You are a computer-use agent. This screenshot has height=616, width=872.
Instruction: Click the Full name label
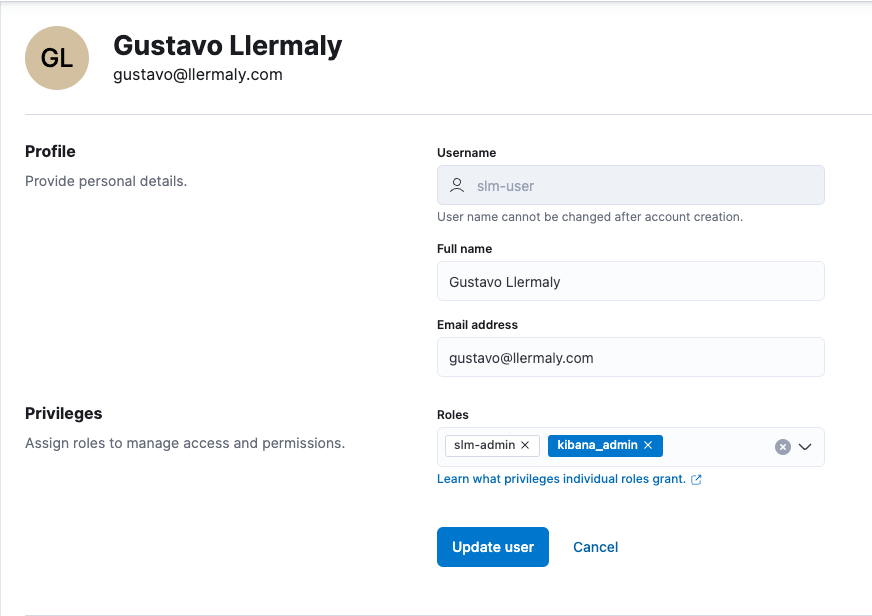point(464,249)
